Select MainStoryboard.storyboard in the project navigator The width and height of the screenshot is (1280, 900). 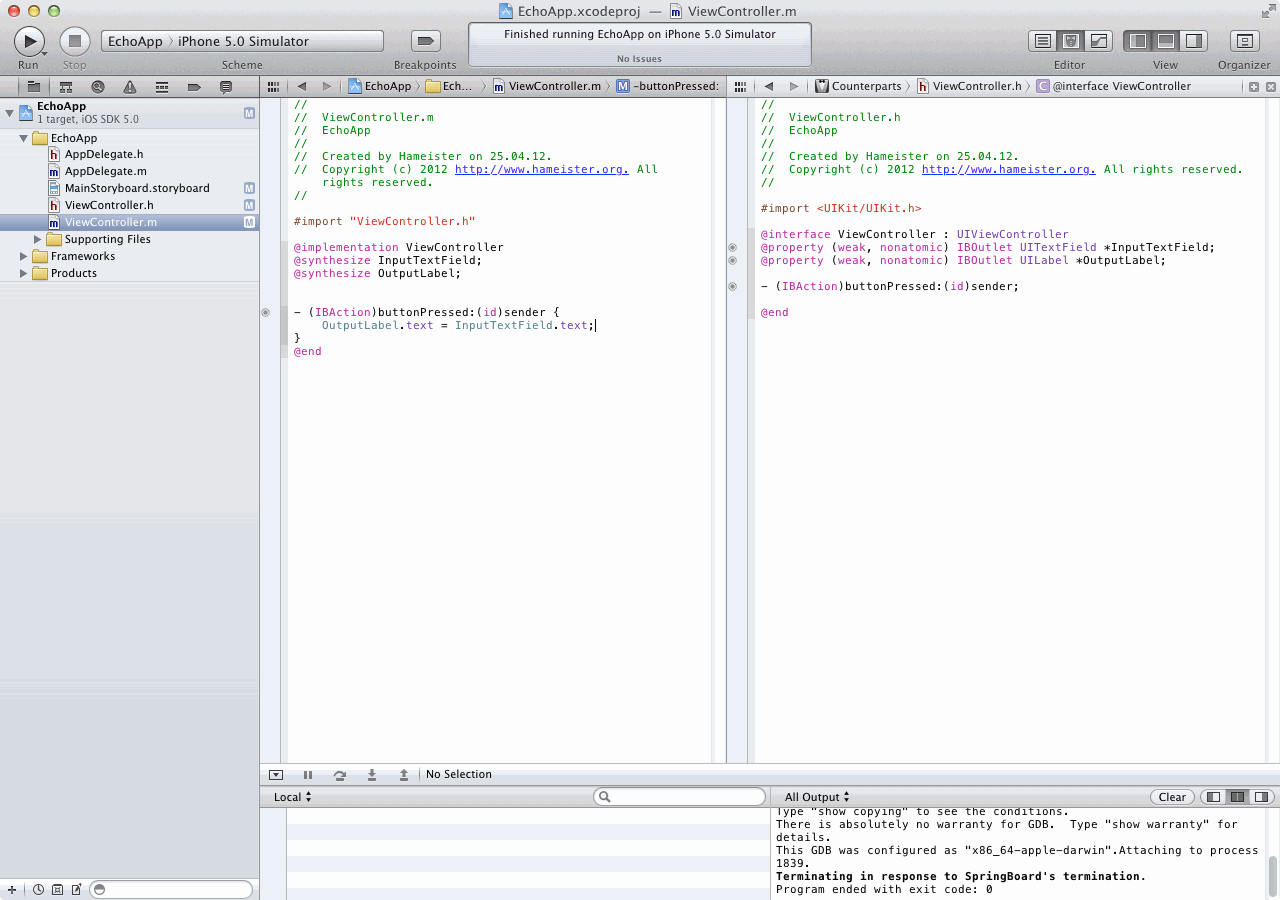(x=137, y=188)
